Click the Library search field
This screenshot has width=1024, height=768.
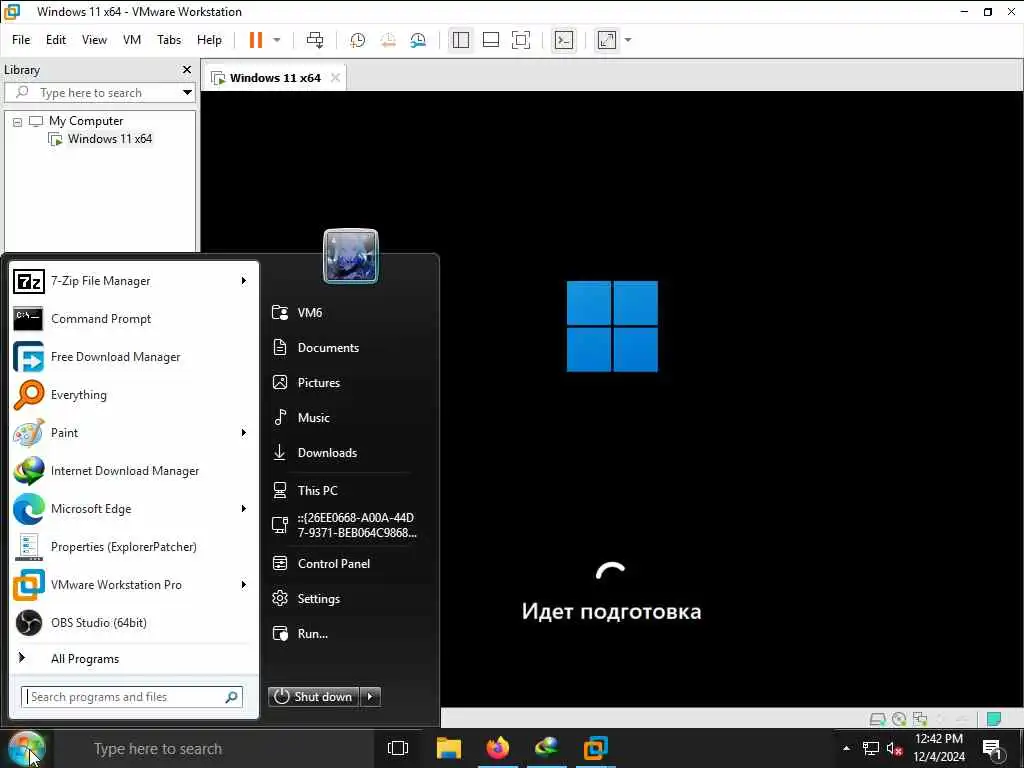pyautogui.click(x=95, y=93)
